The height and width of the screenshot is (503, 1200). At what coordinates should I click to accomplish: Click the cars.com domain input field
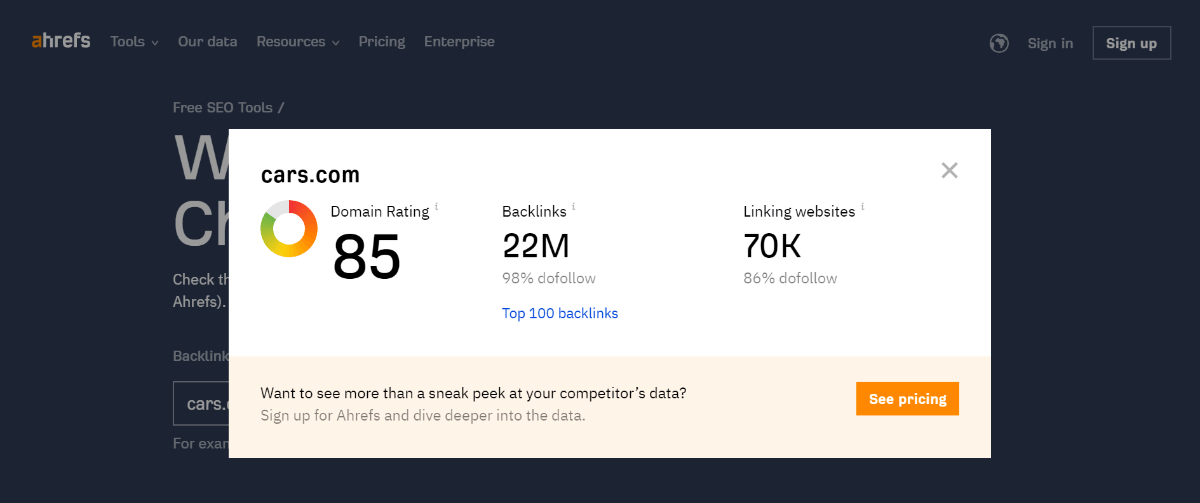click(x=201, y=404)
